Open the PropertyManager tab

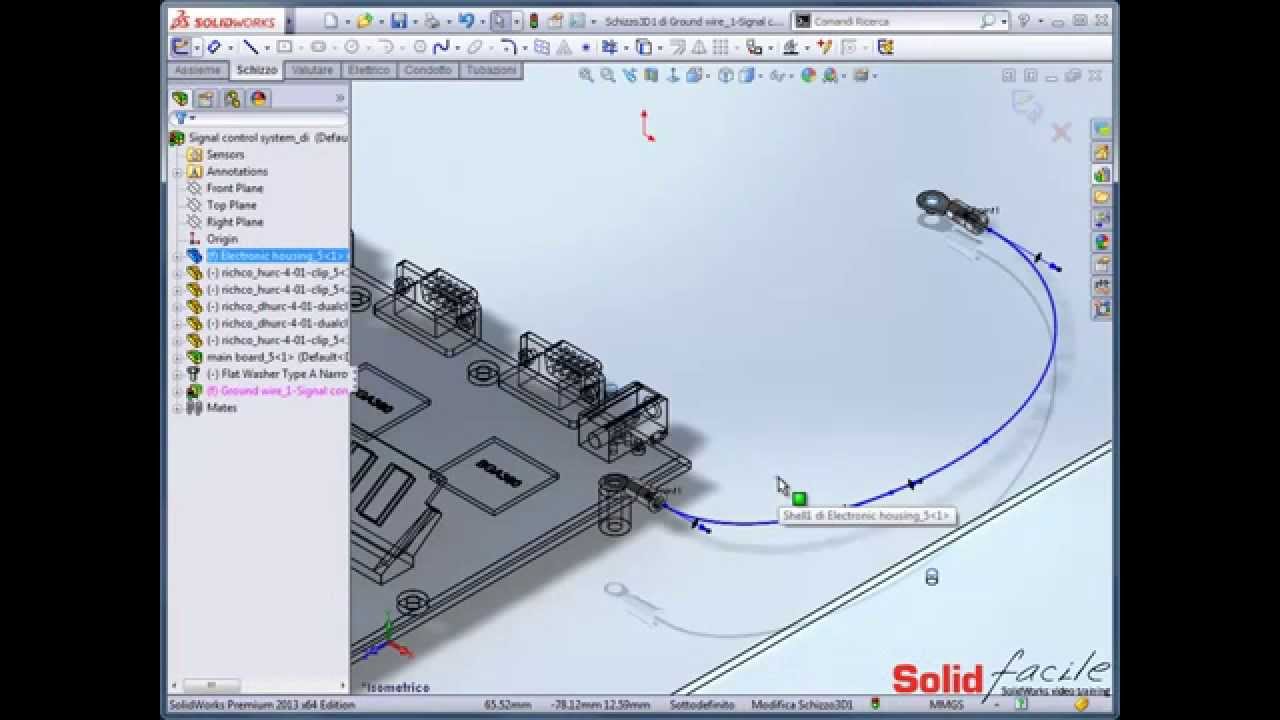coord(206,98)
